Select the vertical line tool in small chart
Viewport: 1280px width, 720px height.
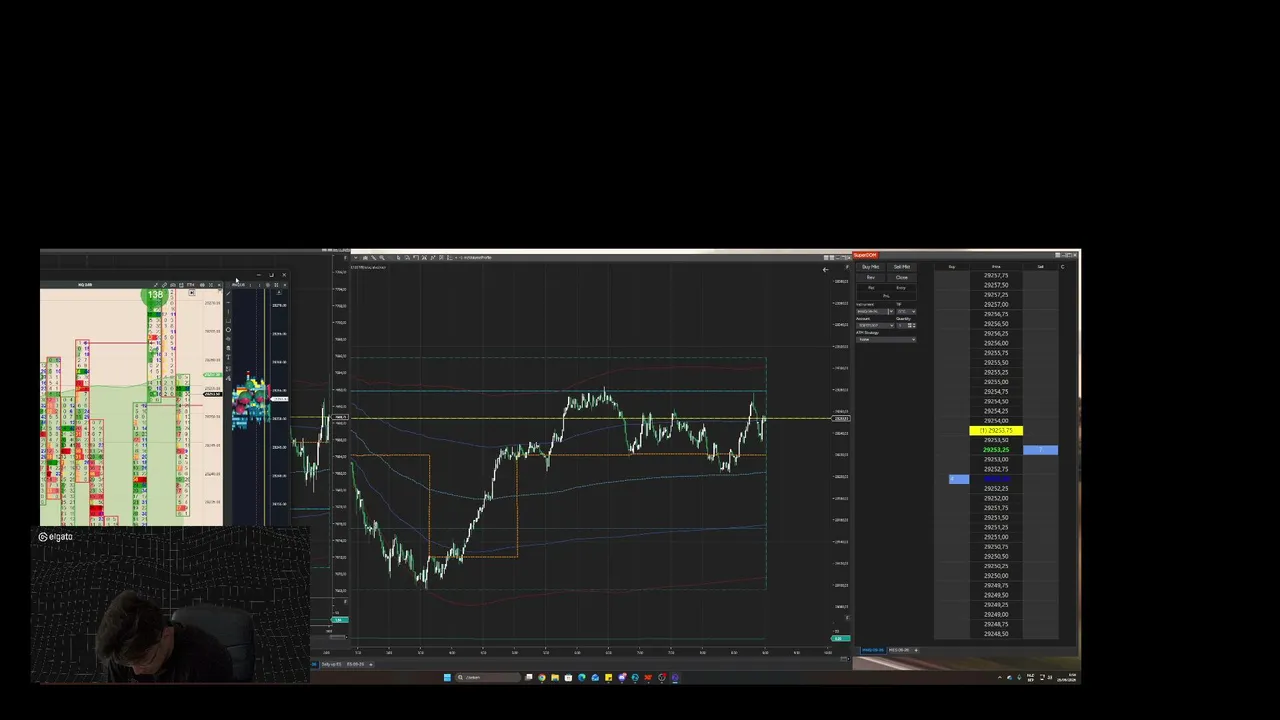[x=228, y=311]
